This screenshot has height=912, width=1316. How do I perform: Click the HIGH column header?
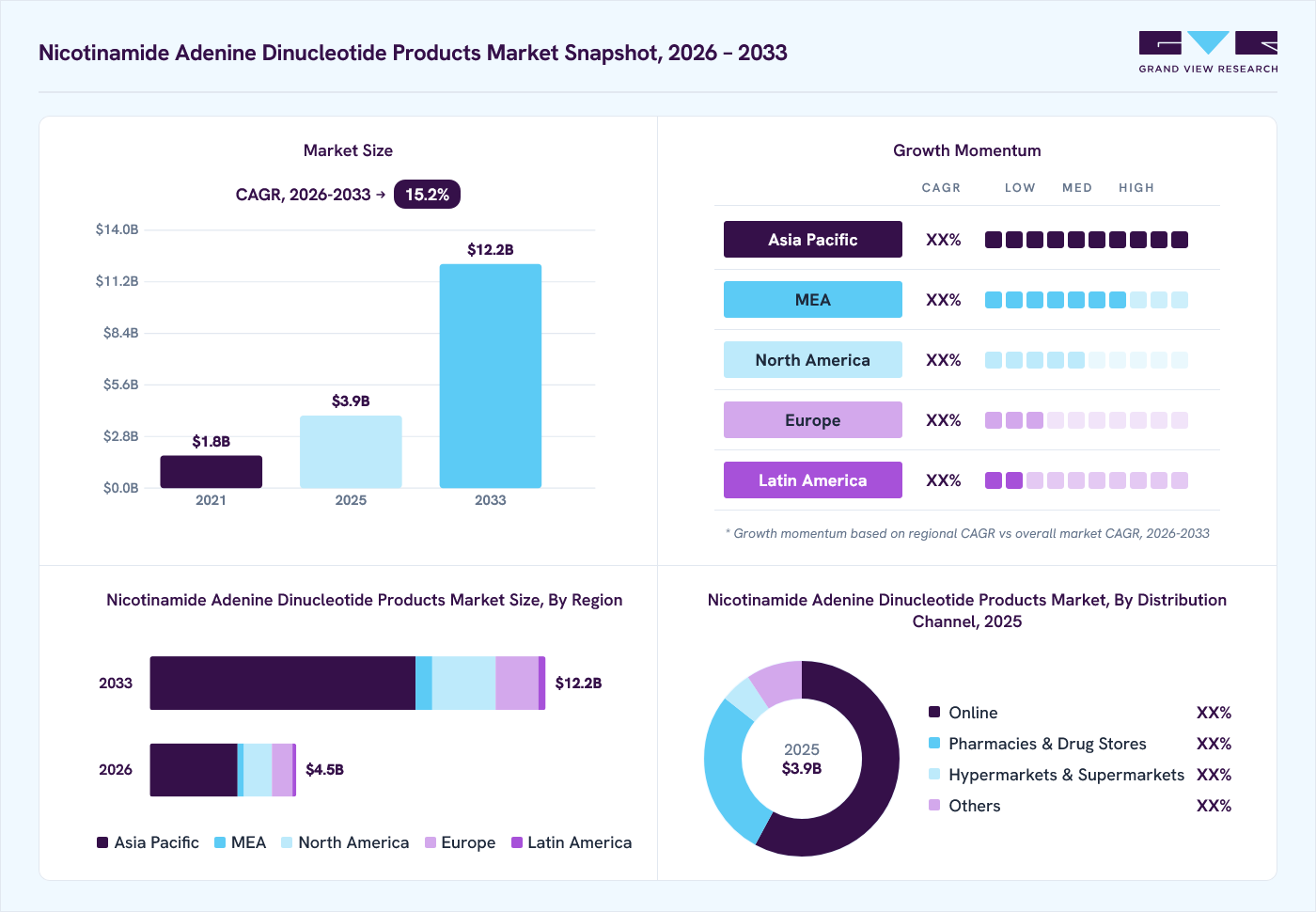pos(1136,188)
